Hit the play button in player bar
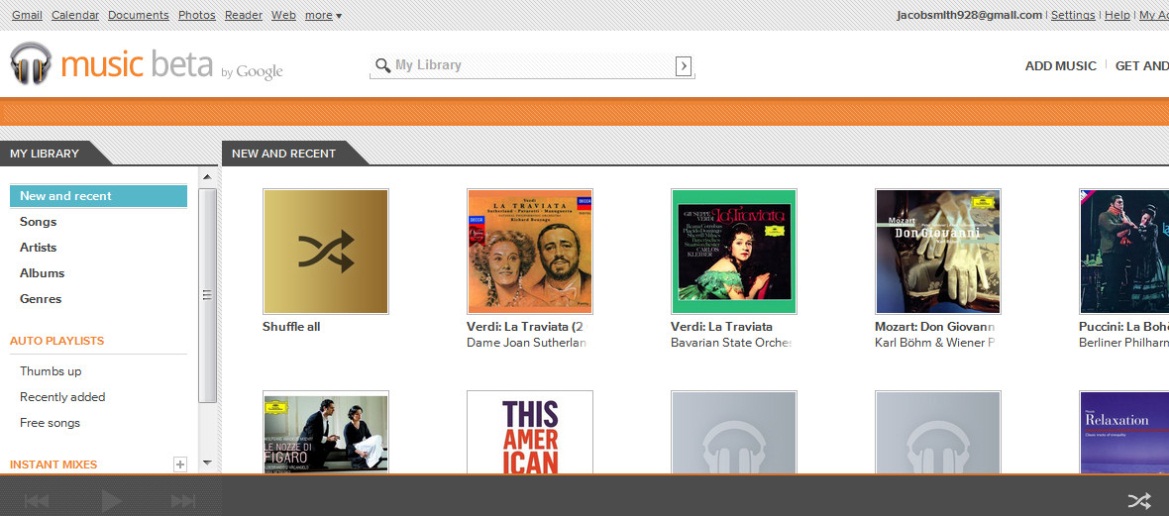 point(111,501)
